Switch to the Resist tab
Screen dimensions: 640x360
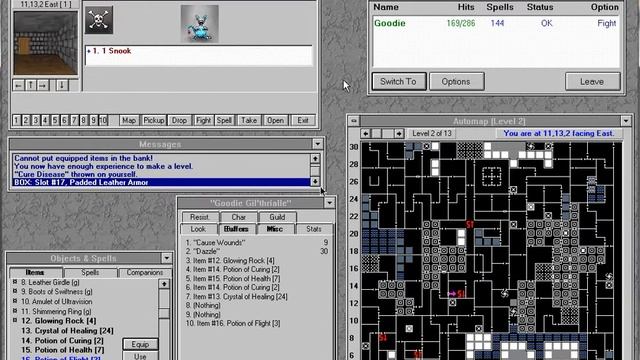199,217
